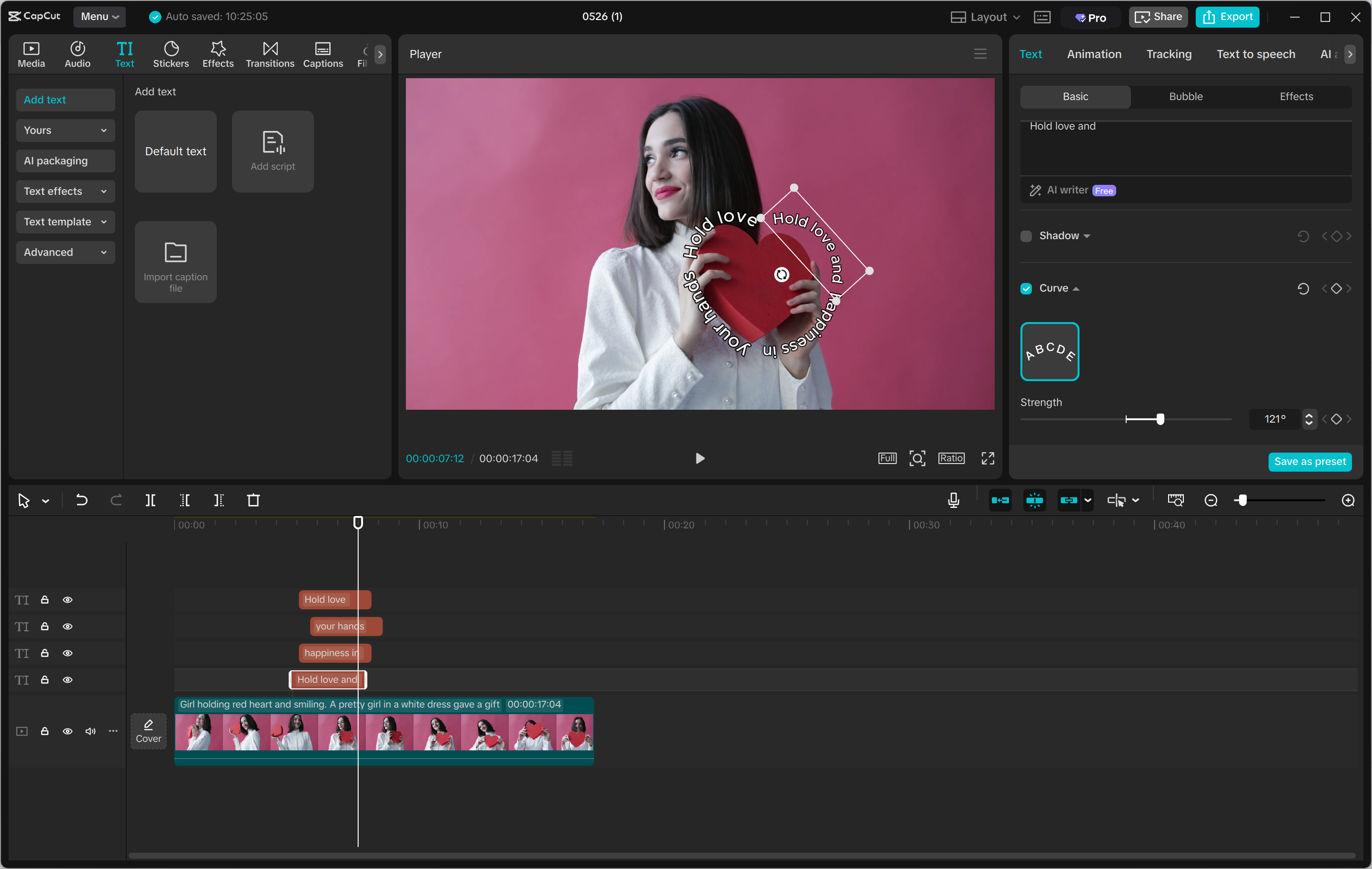The height and width of the screenshot is (869, 1372).
Task: Disable the Curve effect checkbox
Action: [1026, 288]
